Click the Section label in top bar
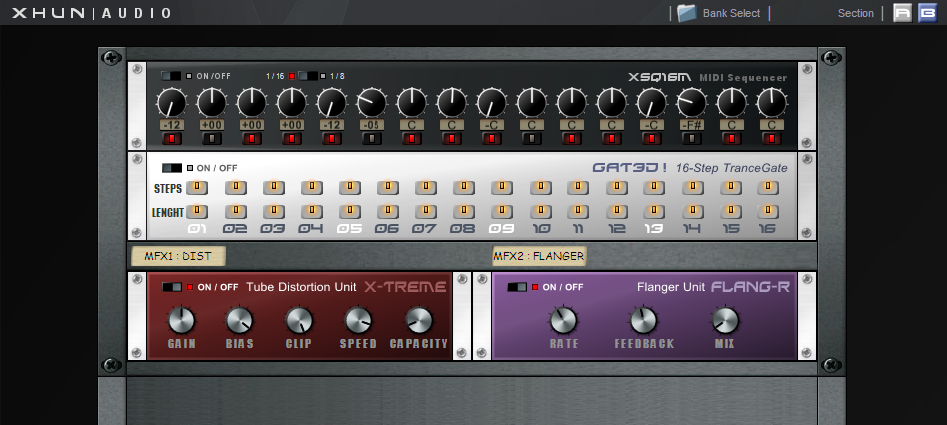 point(856,13)
